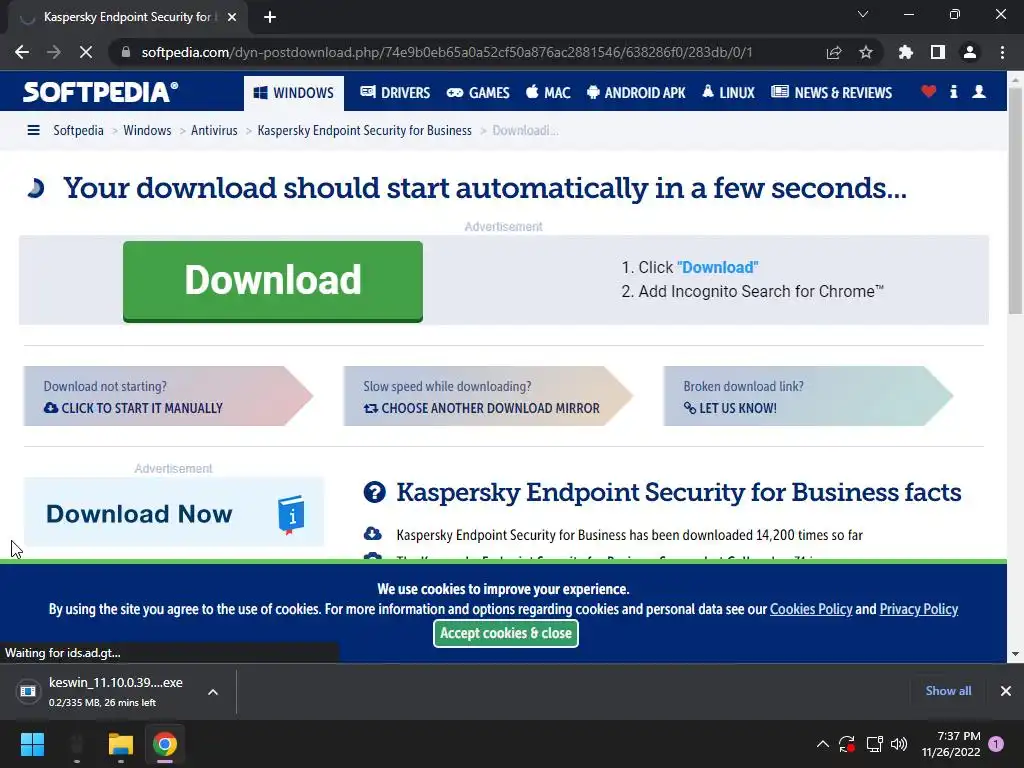This screenshot has width=1024, height=768.
Task: Bookmark this tab with the star icon
Action: (866, 52)
